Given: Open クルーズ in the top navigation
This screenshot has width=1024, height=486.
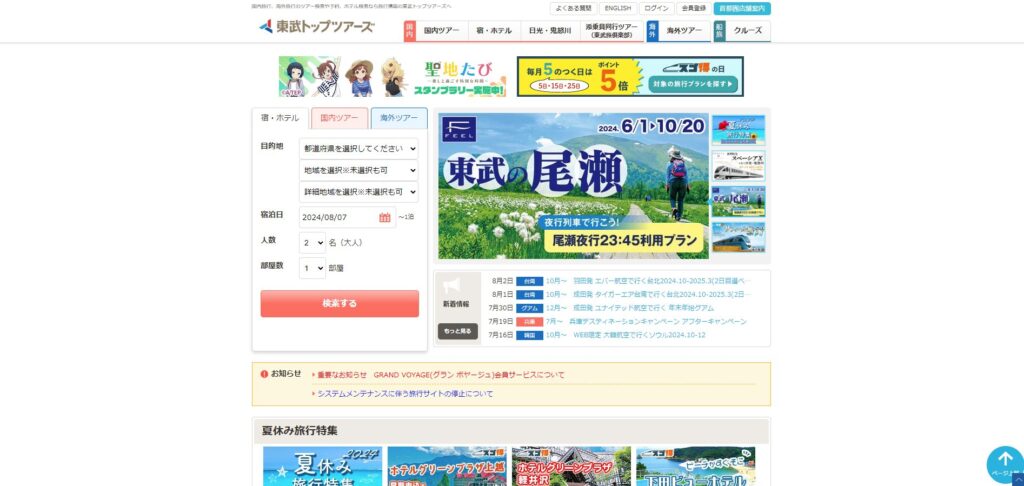Looking at the screenshot, I should click(x=747, y=31).
